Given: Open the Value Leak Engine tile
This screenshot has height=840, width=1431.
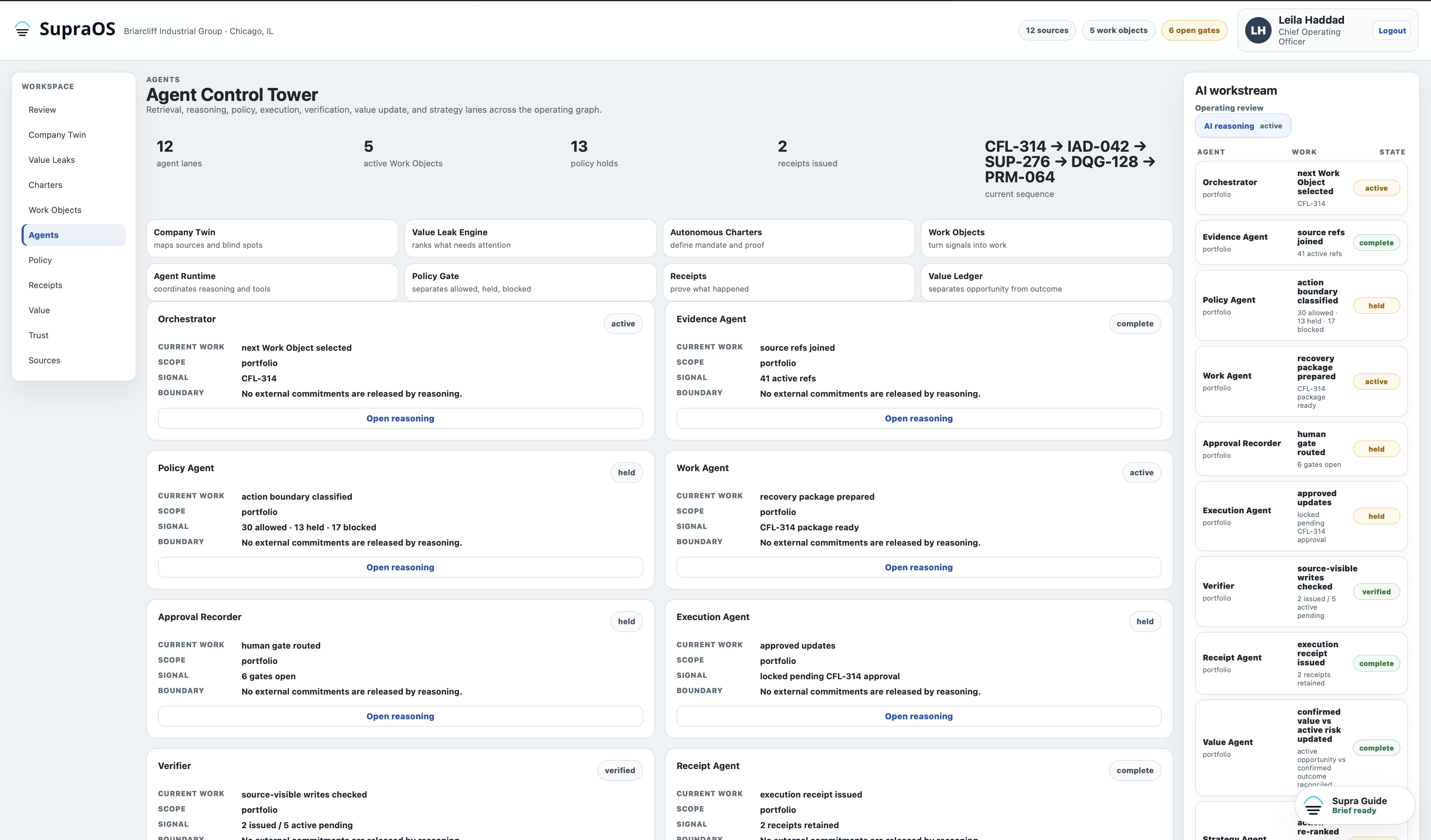Looking at the screenshot, I should [x=530, y=238].
